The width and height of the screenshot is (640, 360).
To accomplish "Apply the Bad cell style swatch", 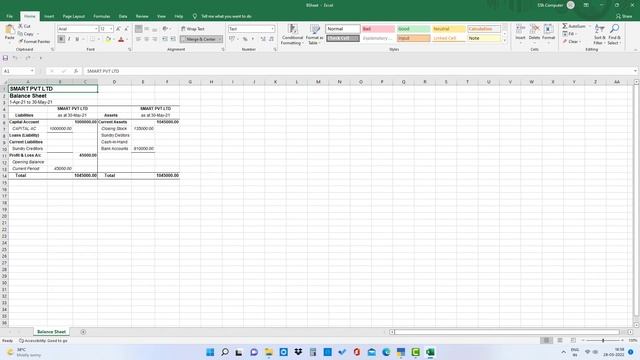I will 378,29.
